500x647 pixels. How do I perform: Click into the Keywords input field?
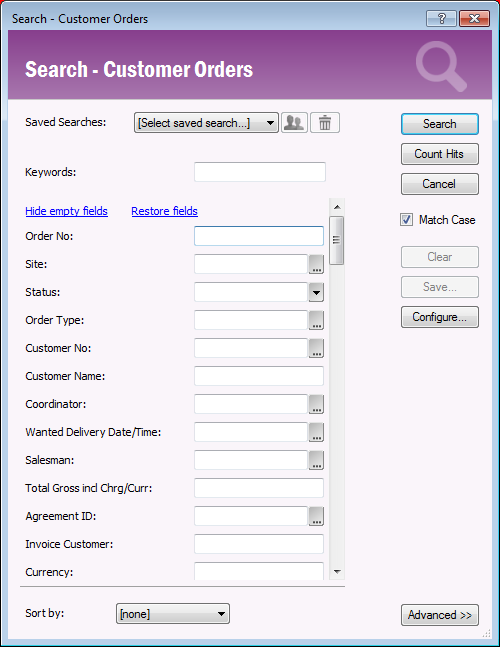[260, 172]
